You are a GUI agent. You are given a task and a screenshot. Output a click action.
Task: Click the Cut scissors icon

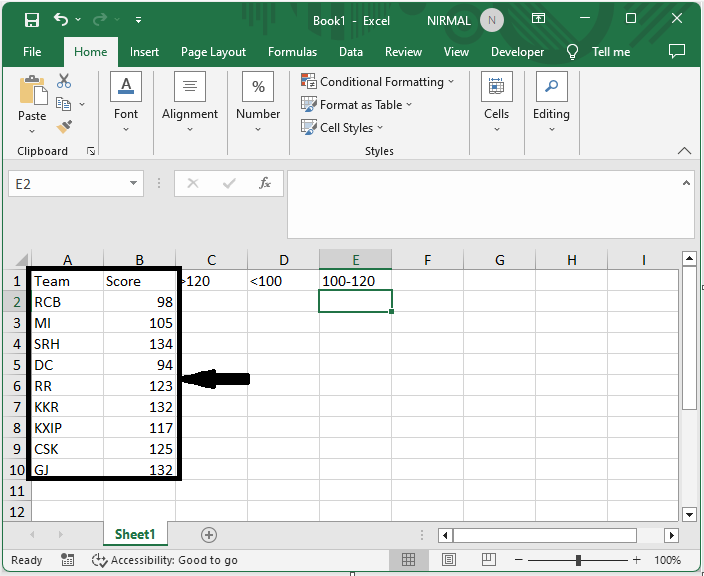click(64, 81)
